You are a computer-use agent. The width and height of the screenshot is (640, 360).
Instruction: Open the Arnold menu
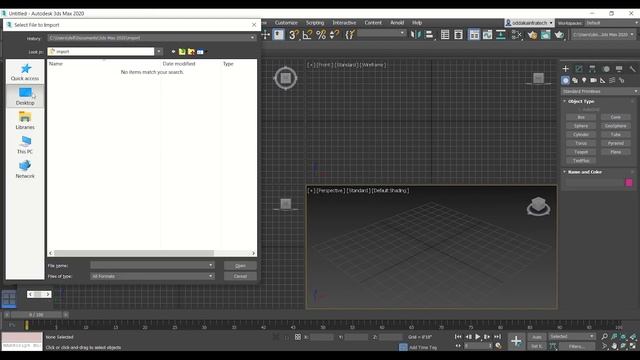click(397, 22)
